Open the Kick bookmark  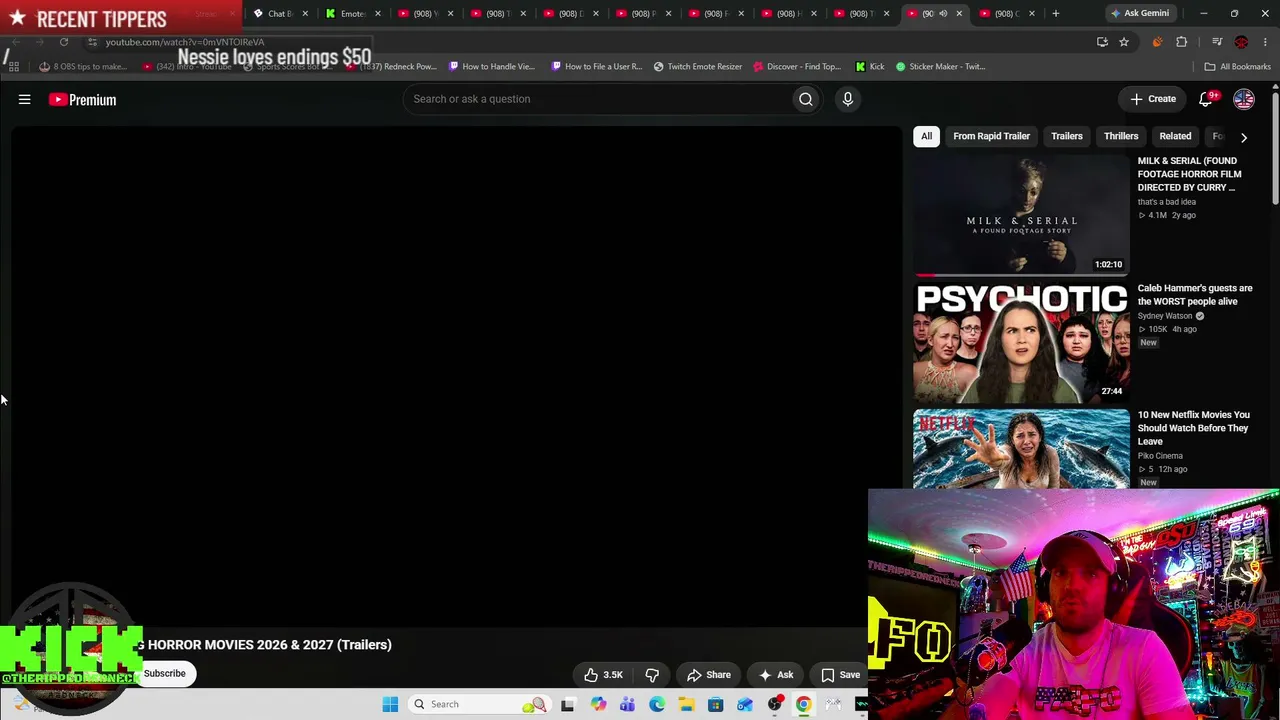pyautogui.click(x=870, y=67)
